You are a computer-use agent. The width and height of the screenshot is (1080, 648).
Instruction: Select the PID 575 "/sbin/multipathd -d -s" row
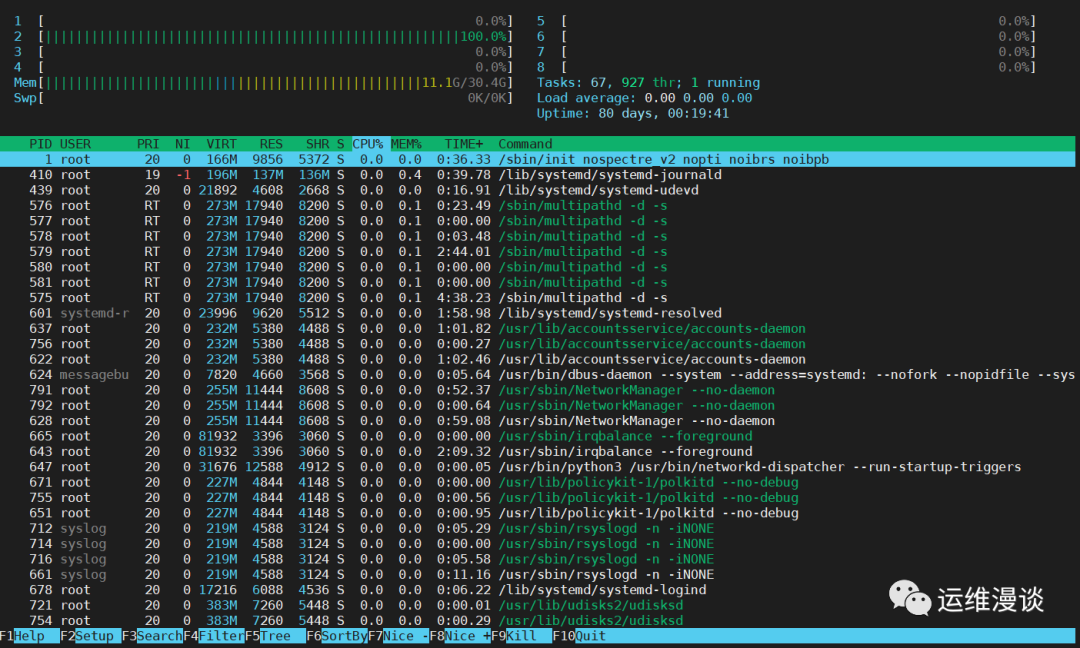pyautogui.click(x=537, y=297)
